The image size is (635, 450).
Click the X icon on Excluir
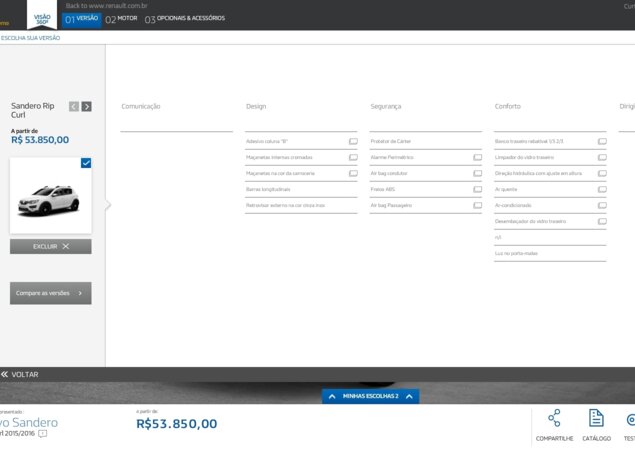pos(66,246)
